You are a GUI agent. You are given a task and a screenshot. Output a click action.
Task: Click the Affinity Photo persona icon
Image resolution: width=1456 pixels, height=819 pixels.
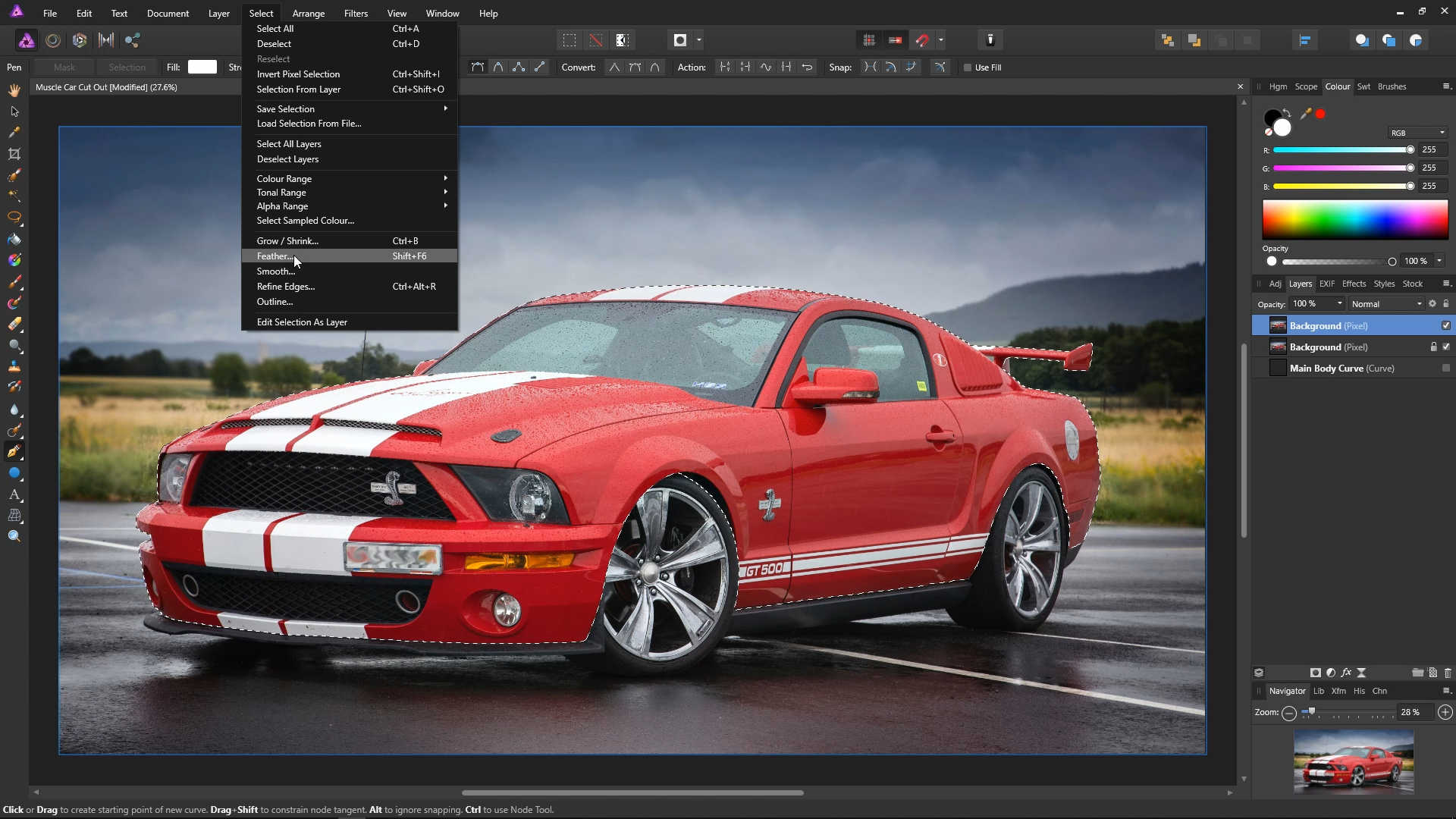(x=27, y=40)
